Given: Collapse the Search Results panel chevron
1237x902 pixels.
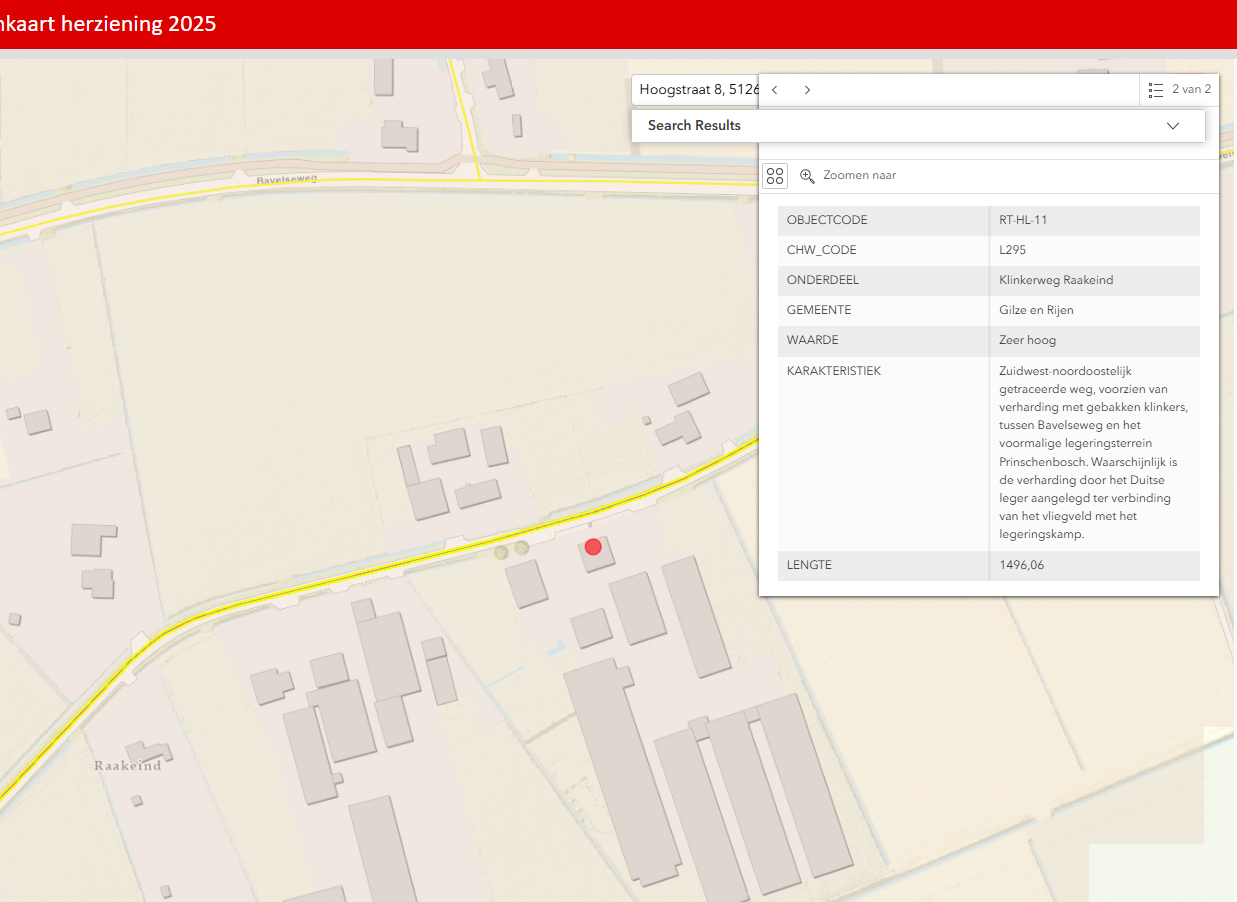Looking at the screenshot, I should pos(1173,126).
